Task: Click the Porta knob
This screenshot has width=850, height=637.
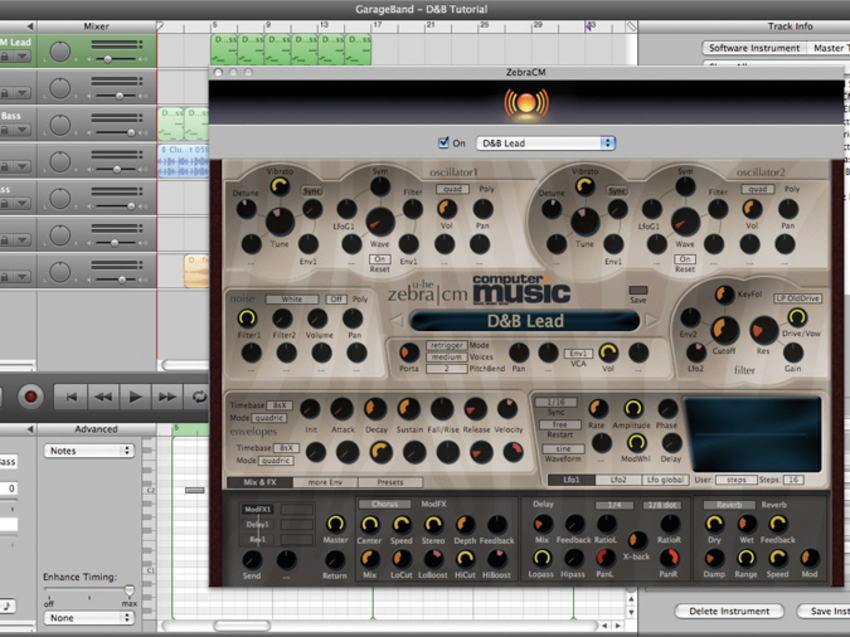Action: [409, 353]
